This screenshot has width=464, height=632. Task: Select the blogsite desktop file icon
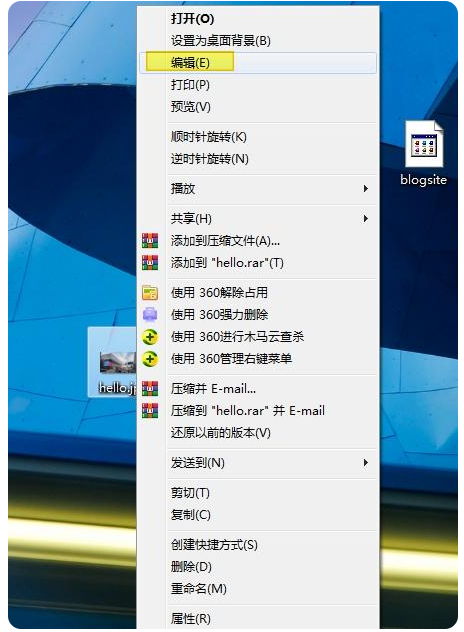click(424, 144)
